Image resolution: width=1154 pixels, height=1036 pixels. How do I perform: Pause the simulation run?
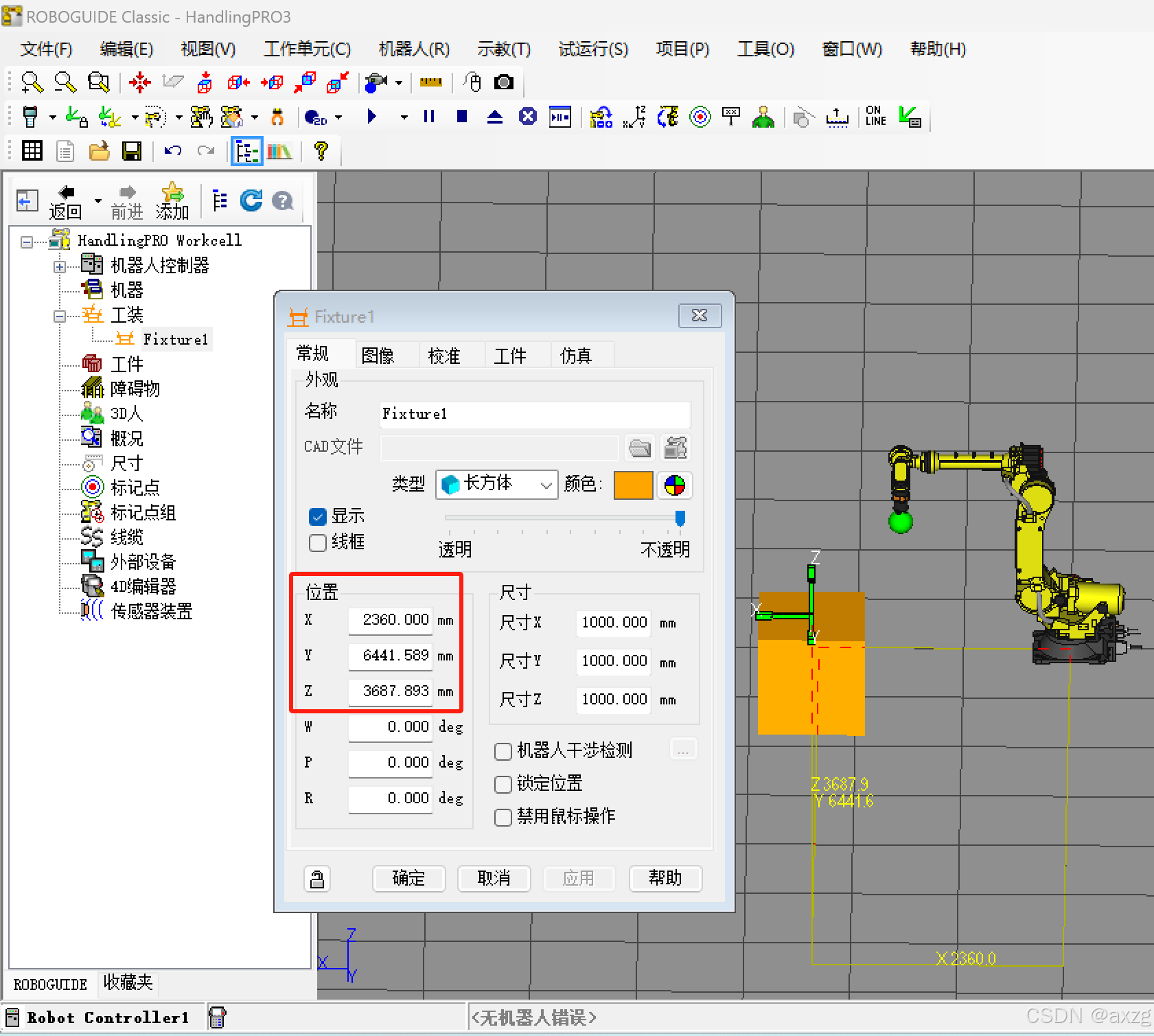coord(429,117)
